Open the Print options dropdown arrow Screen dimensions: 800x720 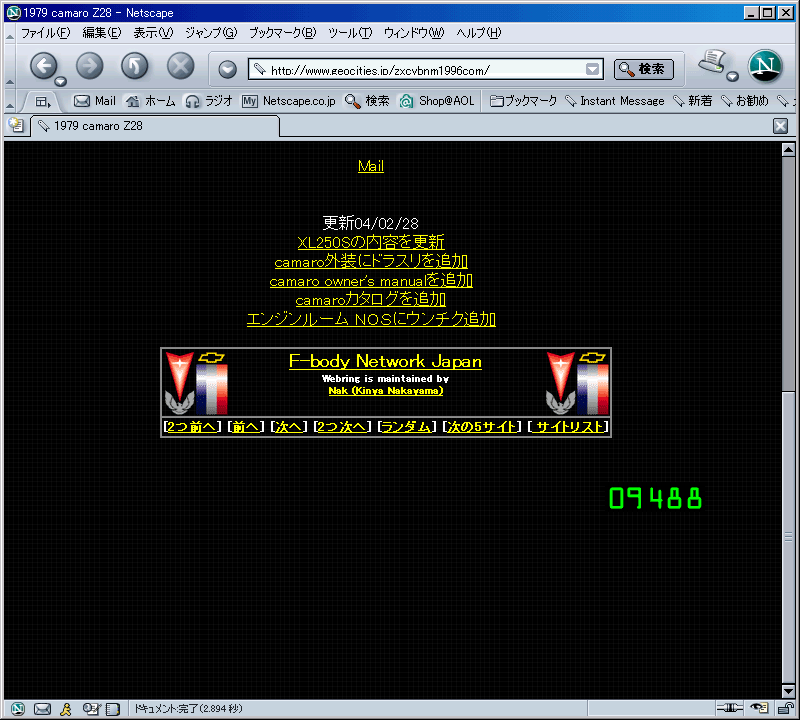732,77
